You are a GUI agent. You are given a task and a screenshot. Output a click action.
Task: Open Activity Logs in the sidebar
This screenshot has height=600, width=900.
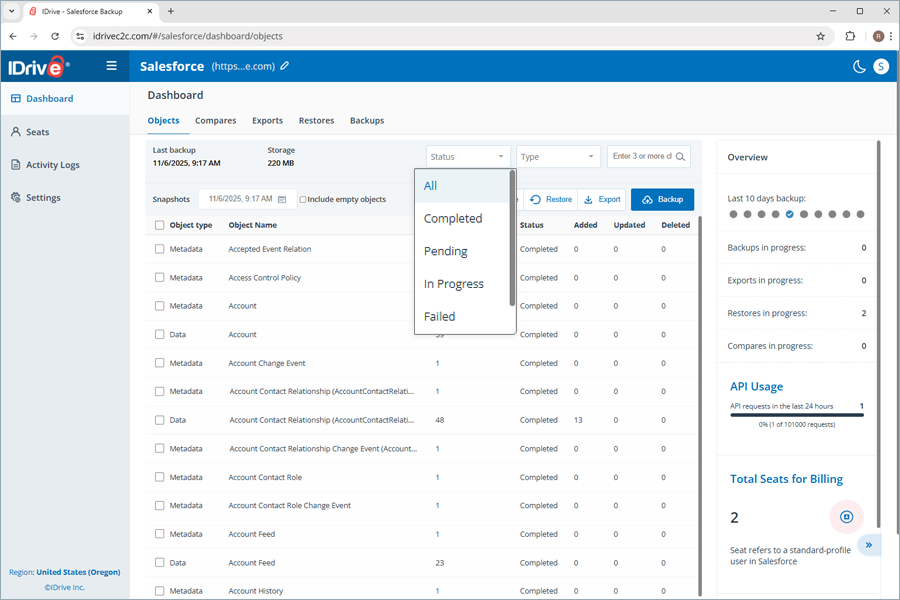53,165
